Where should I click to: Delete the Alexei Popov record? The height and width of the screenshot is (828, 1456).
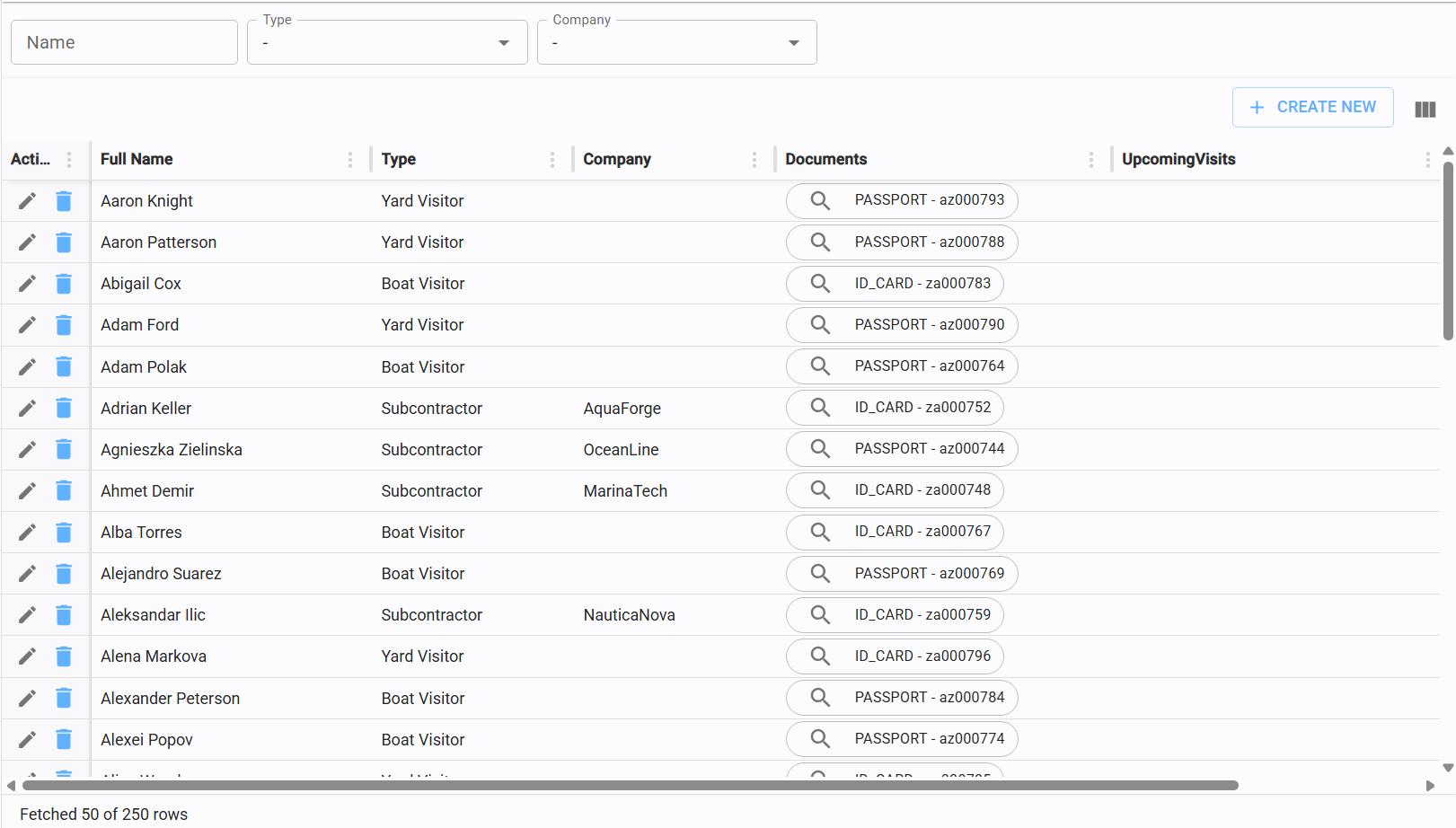[64, 740]
